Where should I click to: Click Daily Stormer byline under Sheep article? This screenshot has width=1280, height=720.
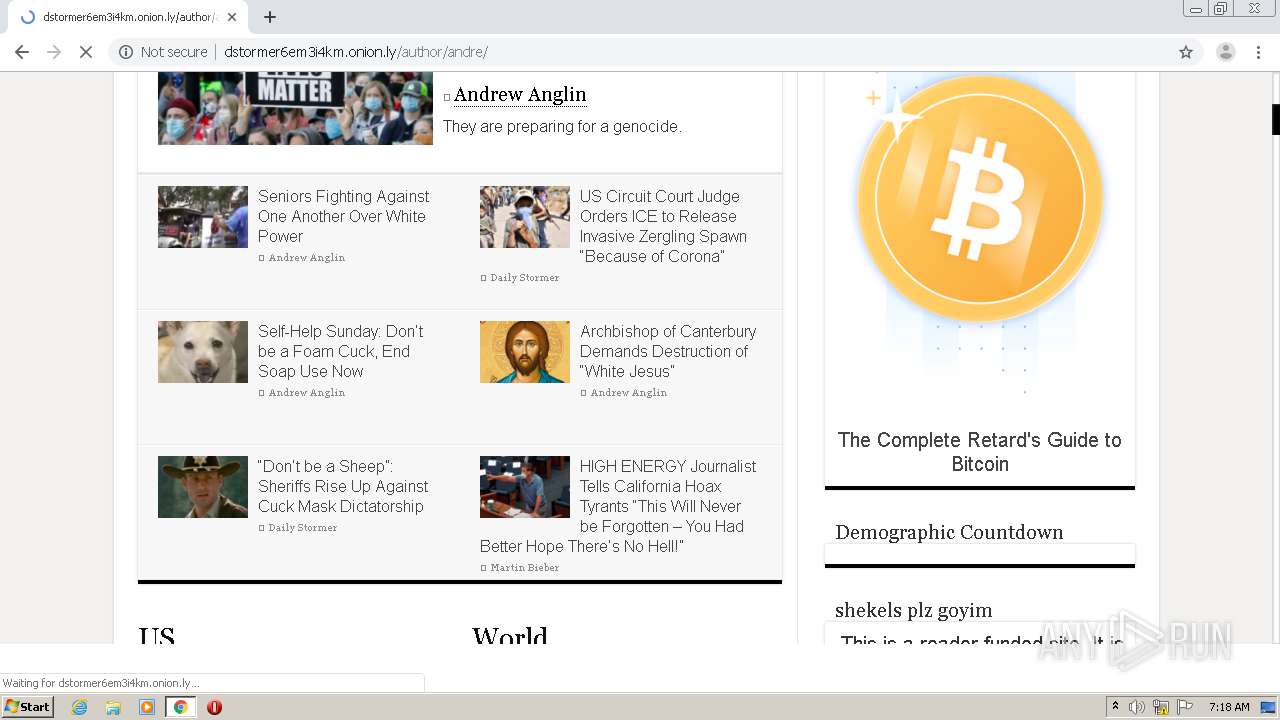point(302,528)
